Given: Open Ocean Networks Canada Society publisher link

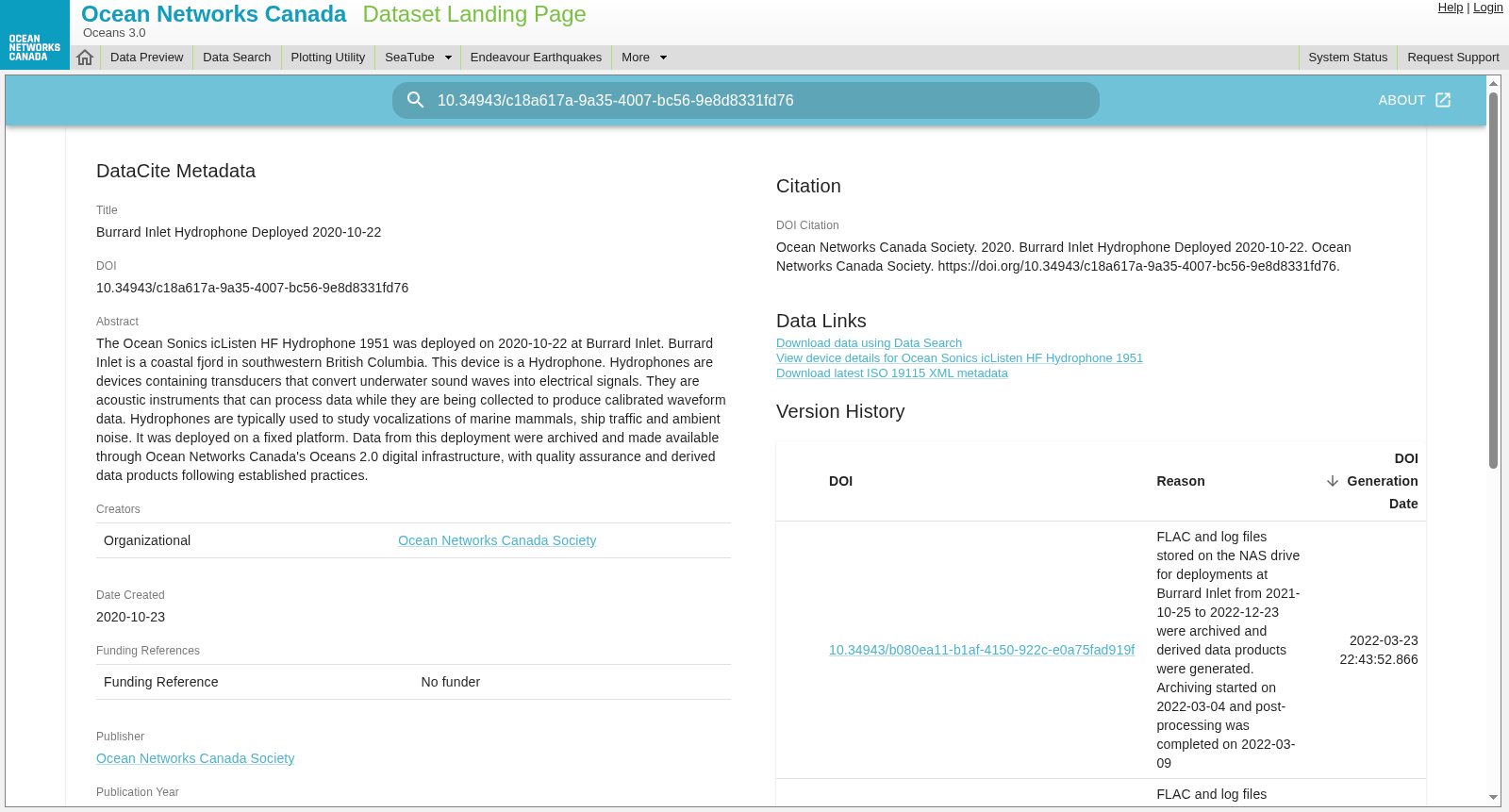Looking at the screenshot, I should (x=195, y=758).
